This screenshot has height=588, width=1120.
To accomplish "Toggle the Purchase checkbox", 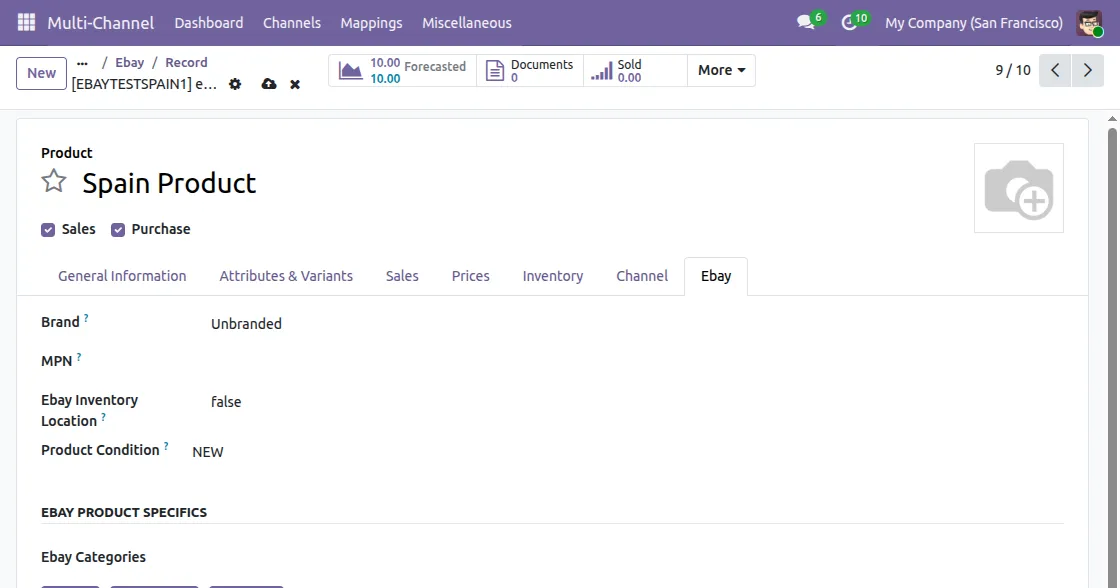I will 118,230.
